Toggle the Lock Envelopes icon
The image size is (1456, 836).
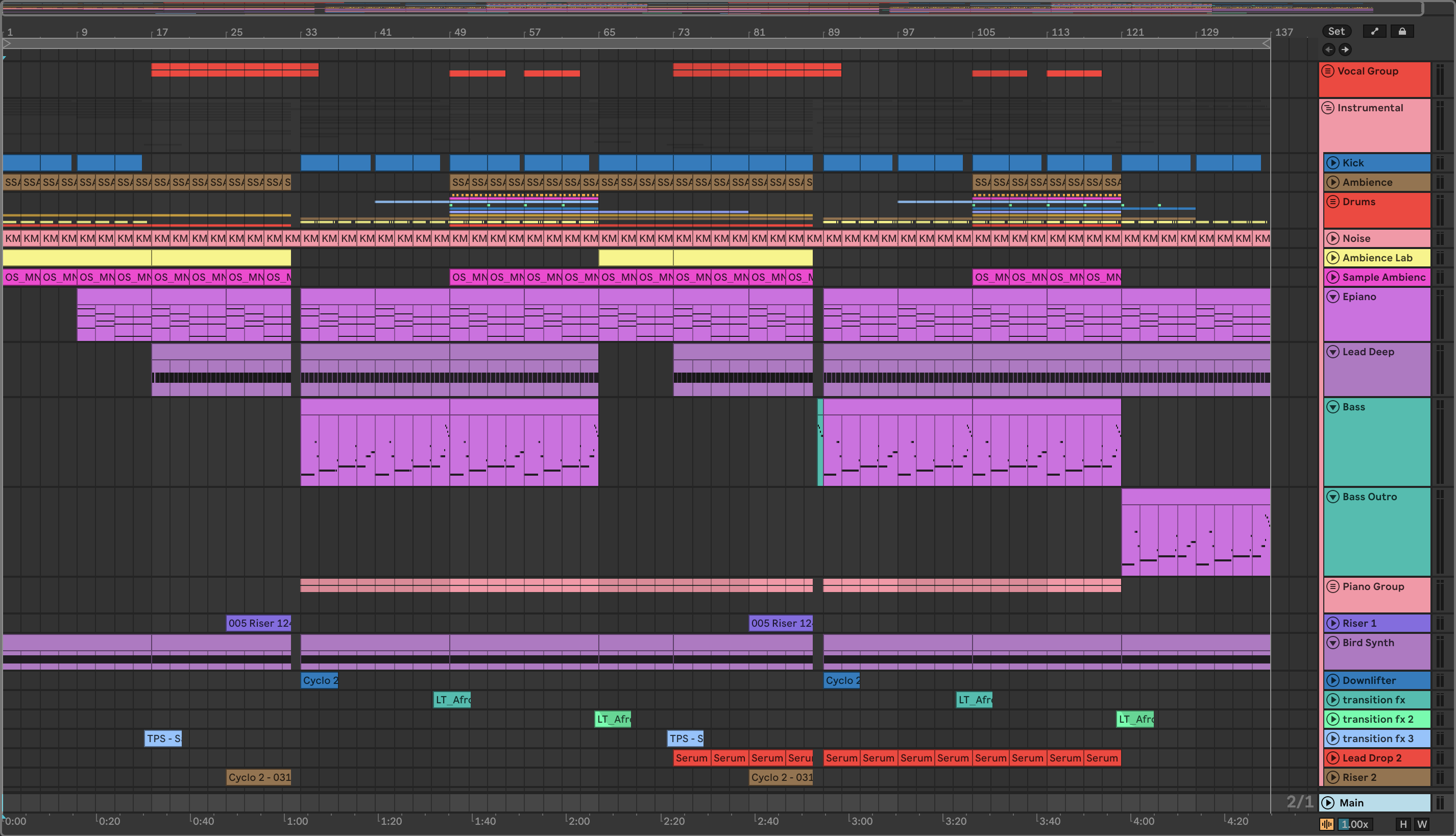tap(1402, 32)
